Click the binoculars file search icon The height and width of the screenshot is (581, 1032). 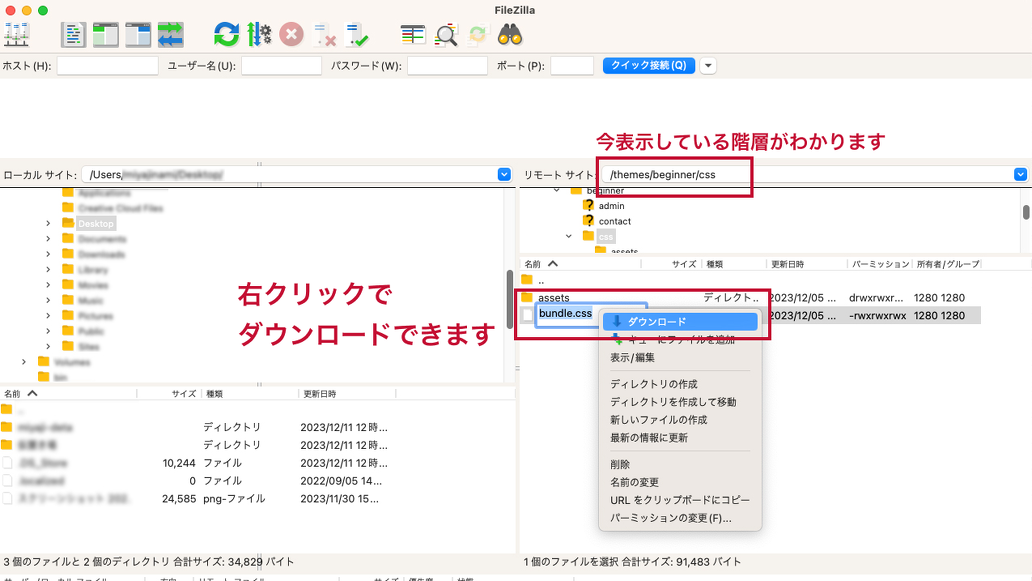[511, 34]
